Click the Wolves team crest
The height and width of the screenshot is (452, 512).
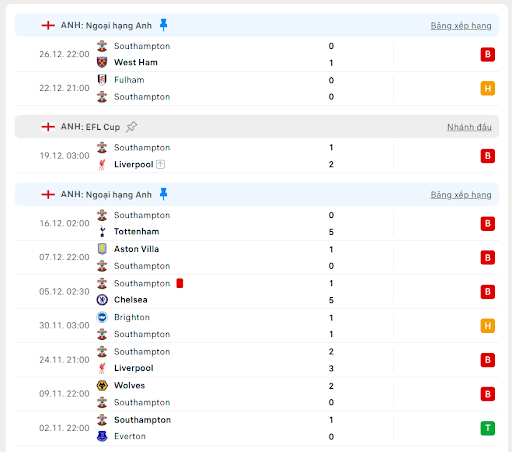[x=102, y=385]
